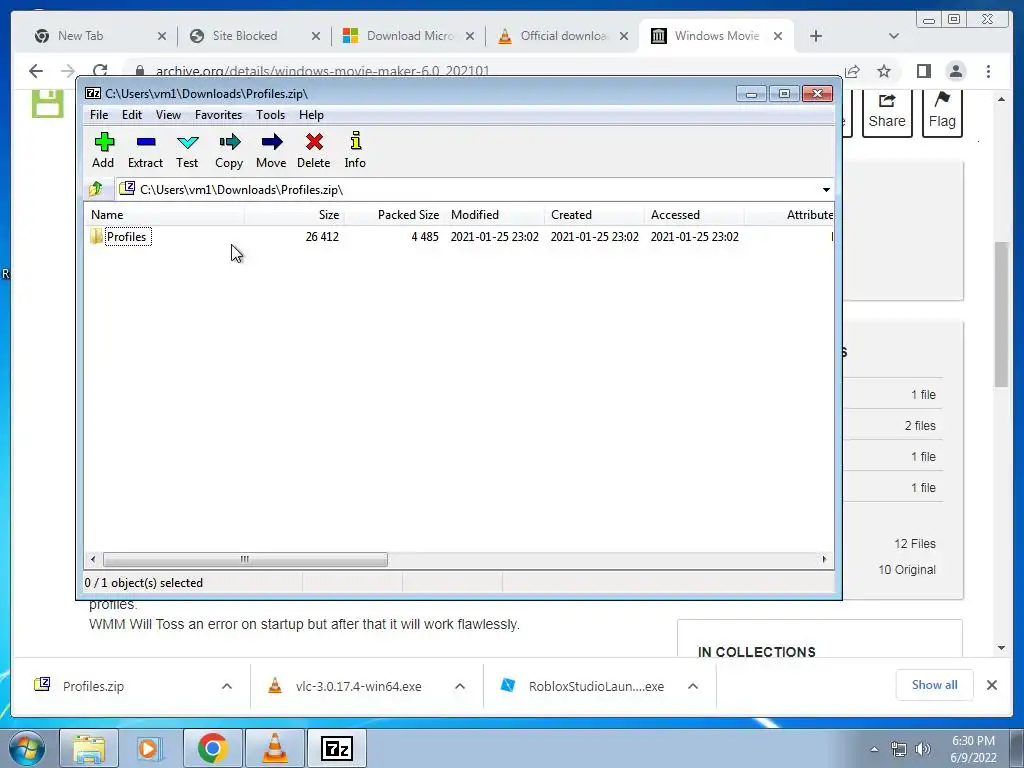Click the VLC cone taskbar icon

pyautogui.click(x=275, y=748)
